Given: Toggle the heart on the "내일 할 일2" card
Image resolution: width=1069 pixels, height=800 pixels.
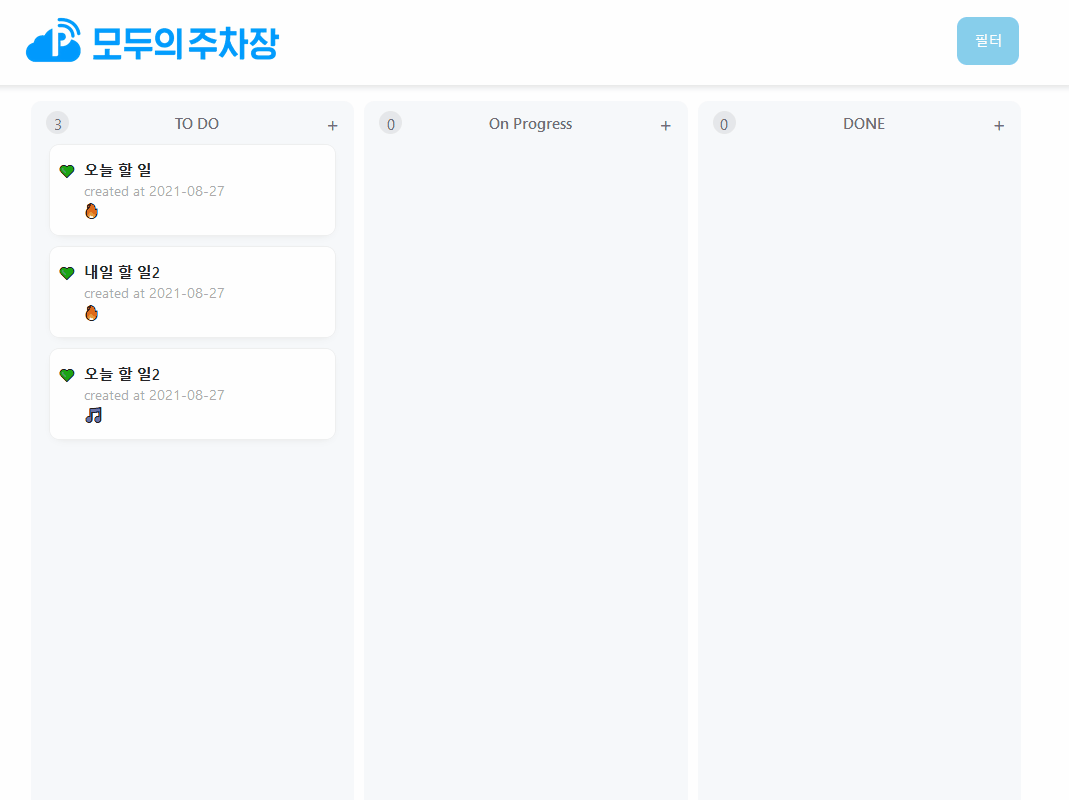Looking at the screenshot, I should (x=66, y=272).
